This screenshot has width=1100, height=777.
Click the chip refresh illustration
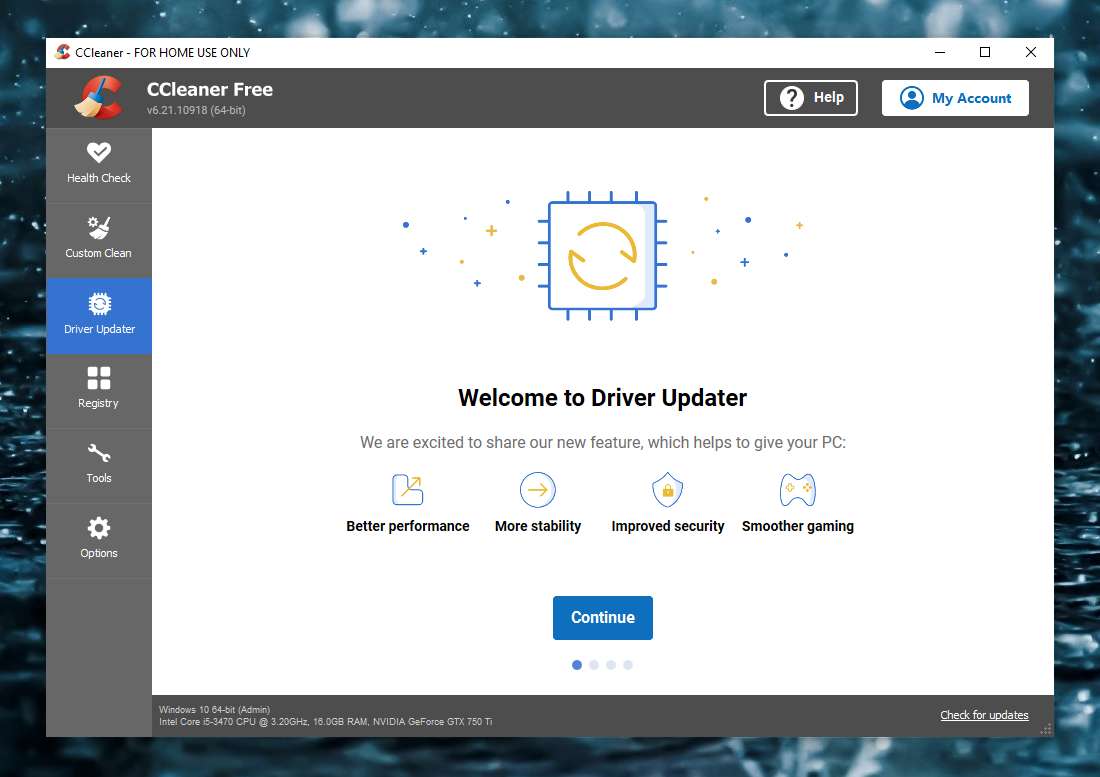click(603, 255)
